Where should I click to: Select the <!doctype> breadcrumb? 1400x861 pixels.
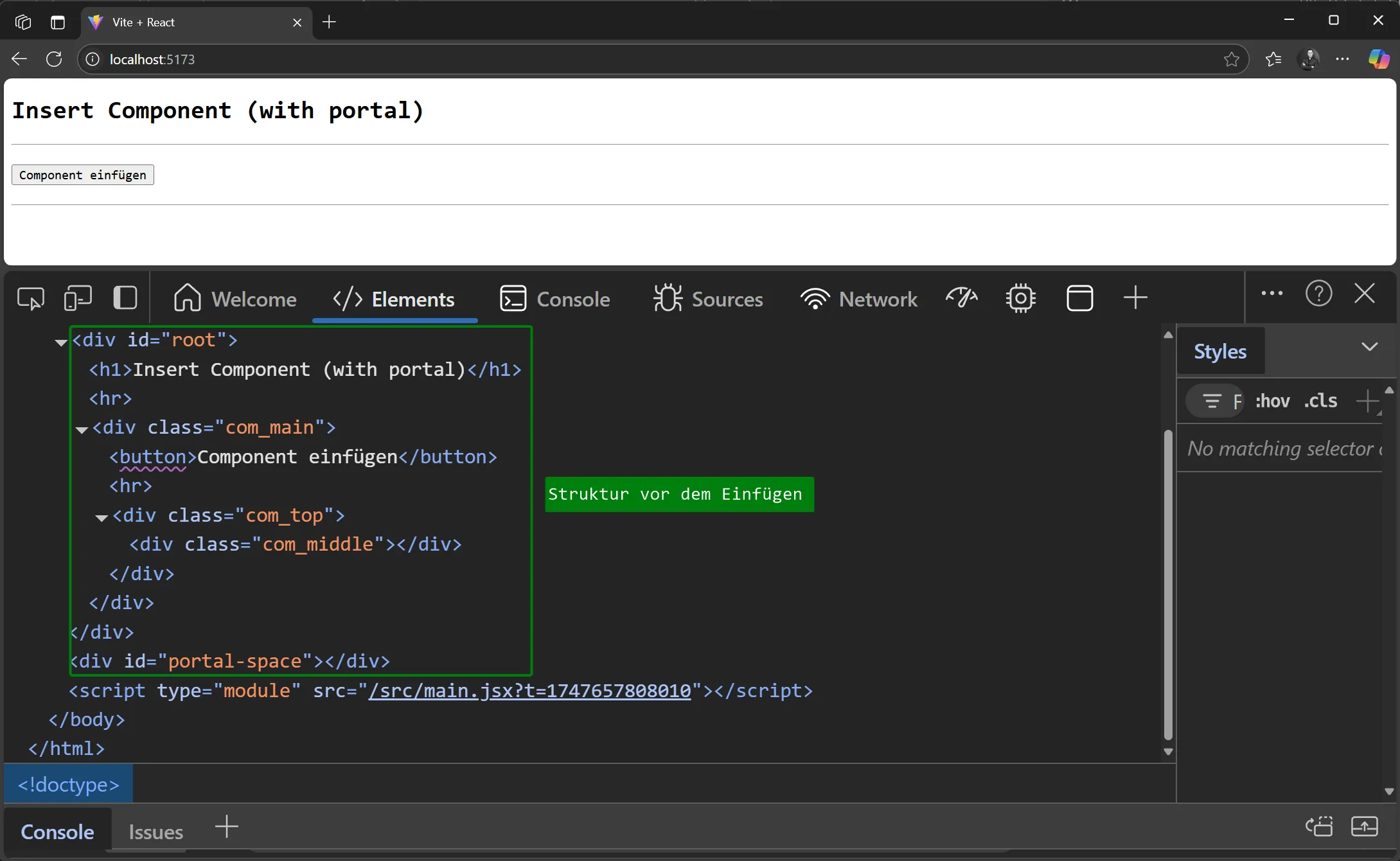click(68, 784)
